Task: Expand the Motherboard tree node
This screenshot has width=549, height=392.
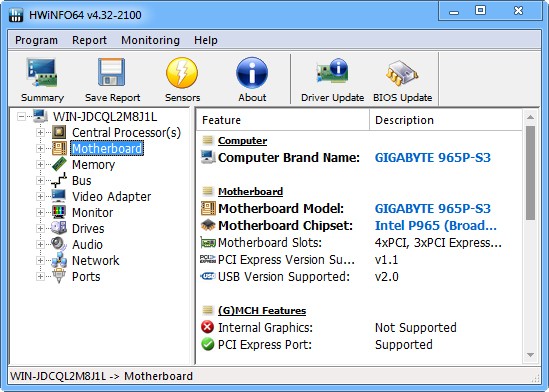Action: pyautogui.click(x=40, y=148)
